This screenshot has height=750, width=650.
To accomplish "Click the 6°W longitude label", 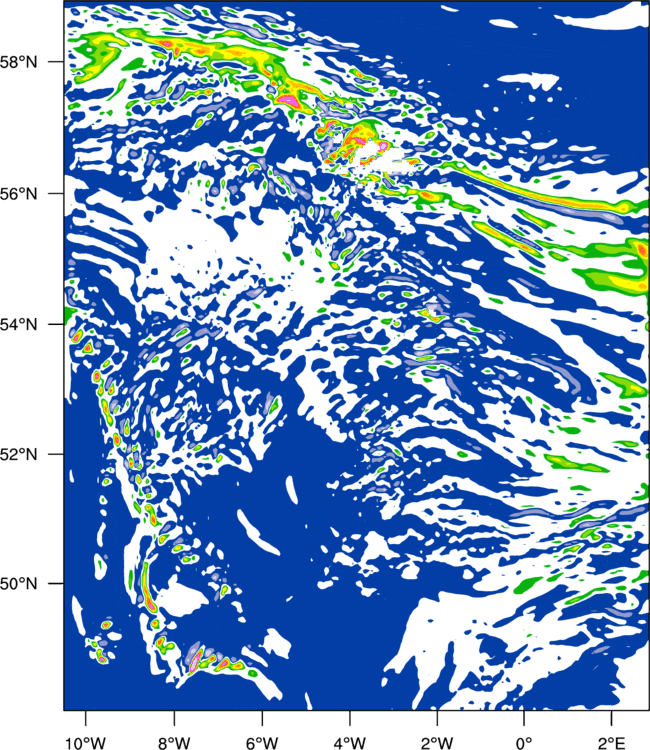I will pyautogui.click(x=262, y=743).
